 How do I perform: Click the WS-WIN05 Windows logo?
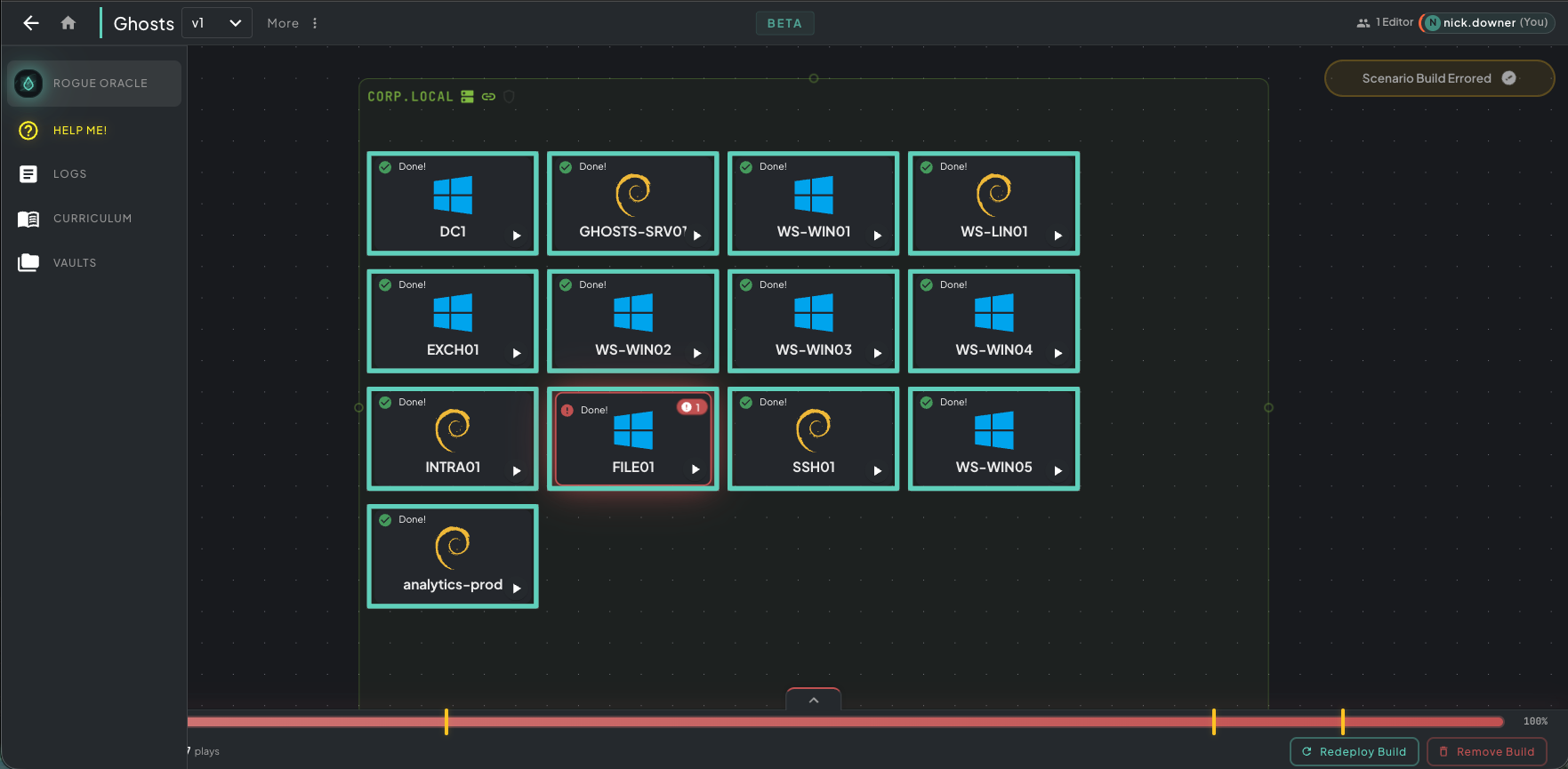point(994,430)
